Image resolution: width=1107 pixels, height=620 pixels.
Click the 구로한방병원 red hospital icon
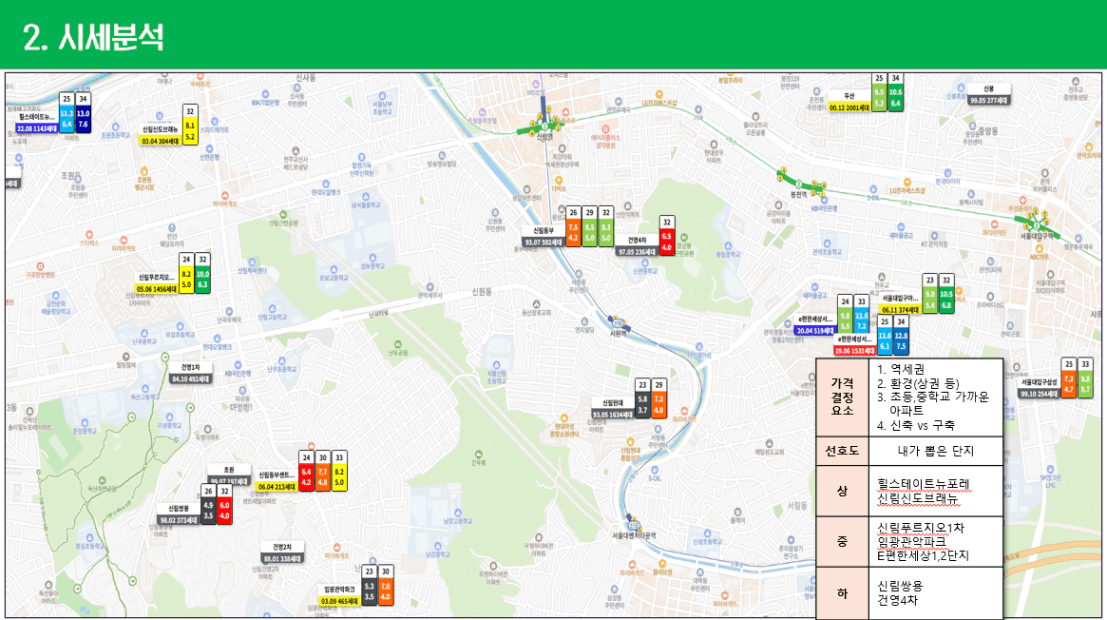pos(40,266)
